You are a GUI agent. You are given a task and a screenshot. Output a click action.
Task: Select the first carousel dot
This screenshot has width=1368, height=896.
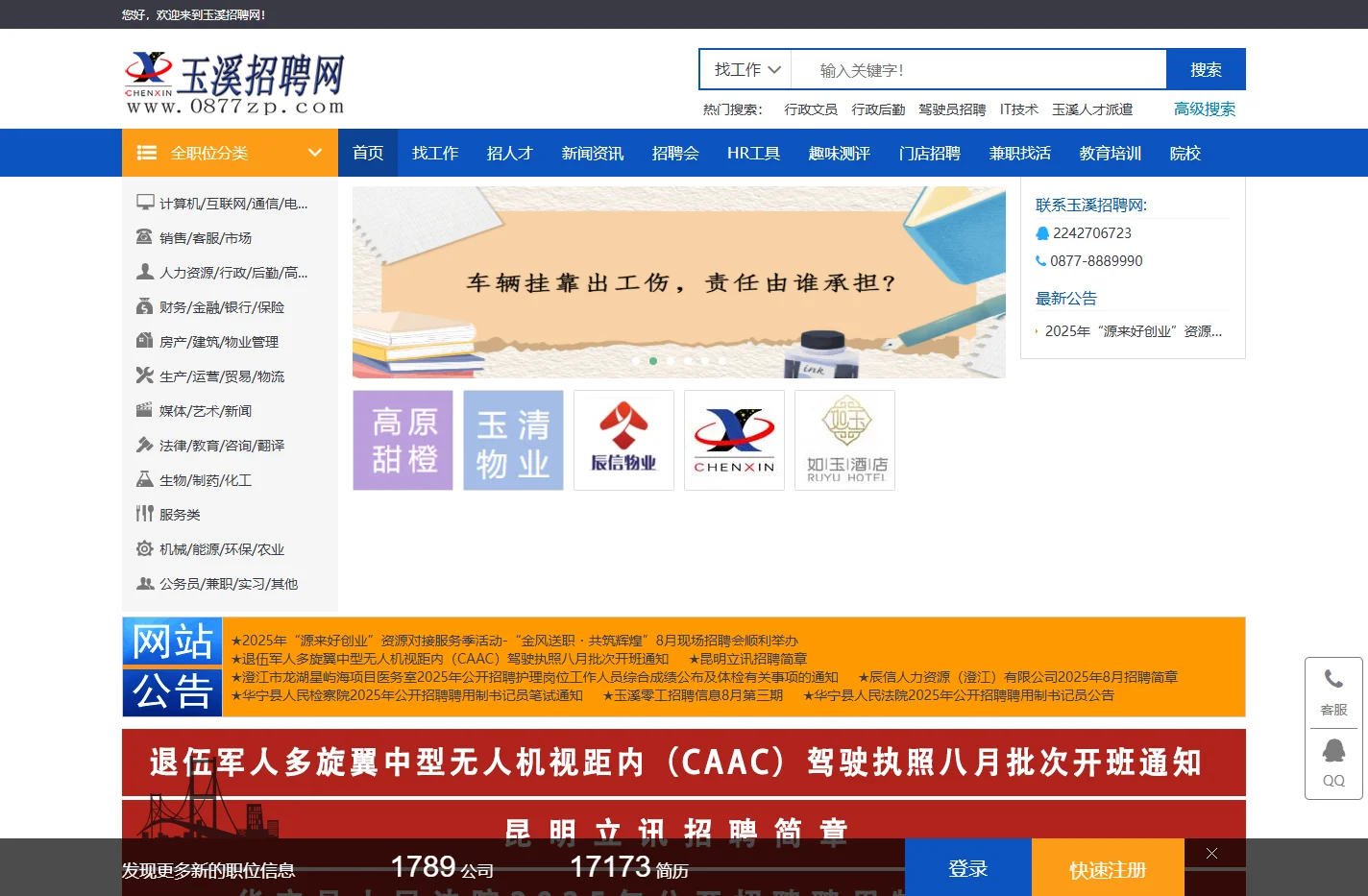tap(636, 361)
